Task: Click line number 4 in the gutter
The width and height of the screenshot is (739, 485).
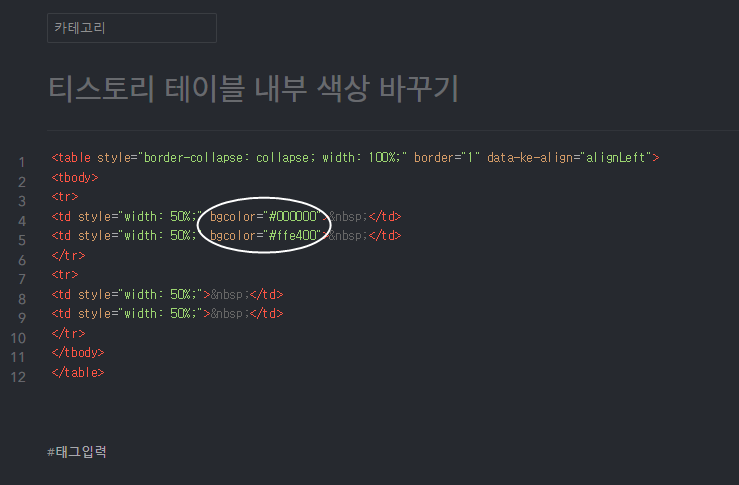Action: (x=22, y=221)
